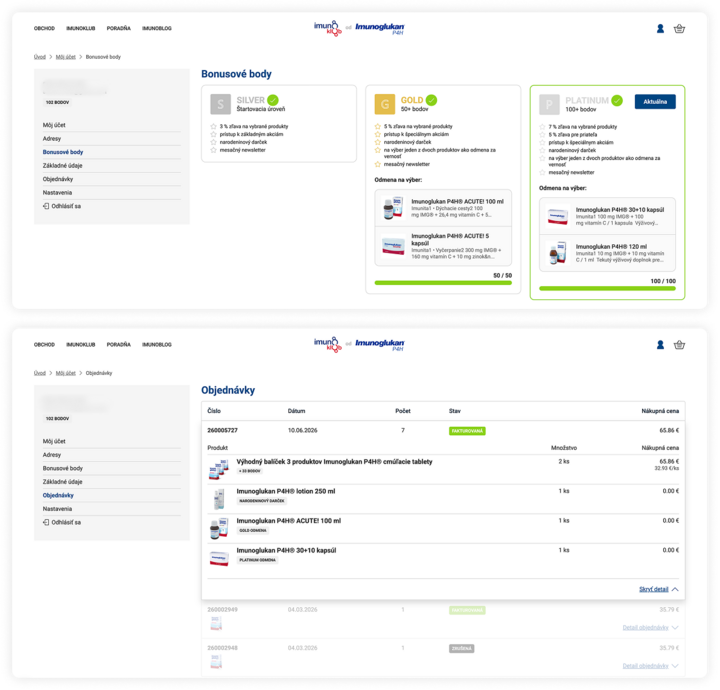Click green checkmark next to GOLD
This screenshot has width=720, height=690.
[431, 100]
